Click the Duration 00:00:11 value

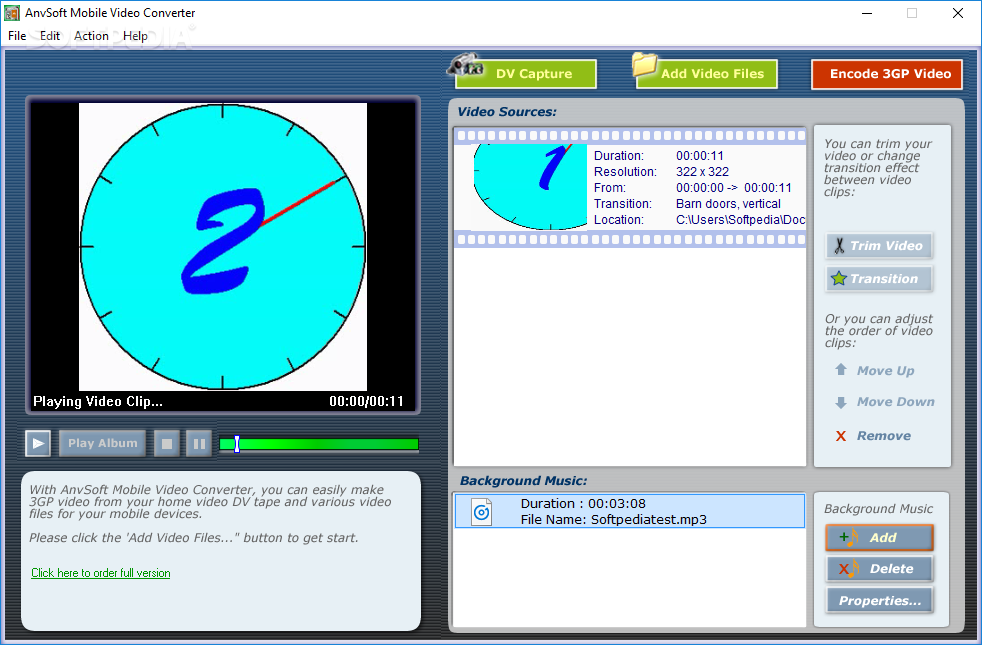click(700, 156)
